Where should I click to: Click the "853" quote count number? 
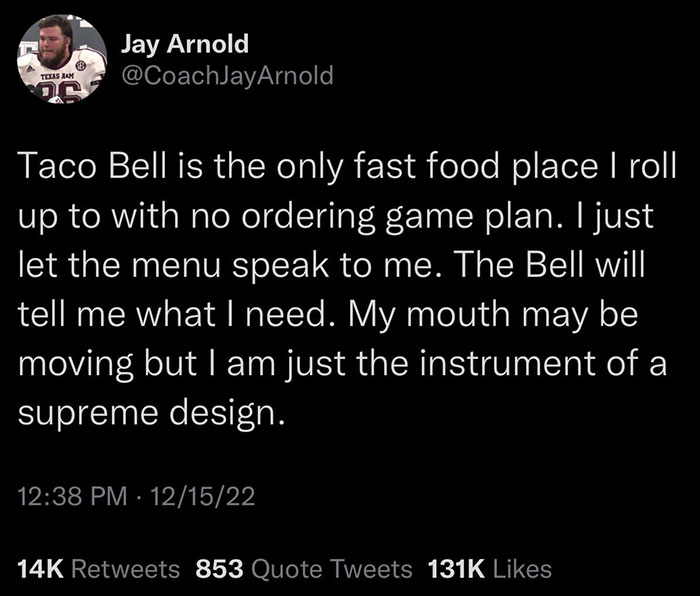[x=220, y=570]
